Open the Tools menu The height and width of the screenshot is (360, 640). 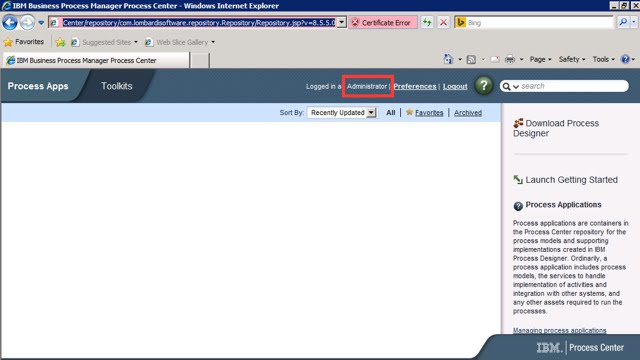tap(603, 59)
